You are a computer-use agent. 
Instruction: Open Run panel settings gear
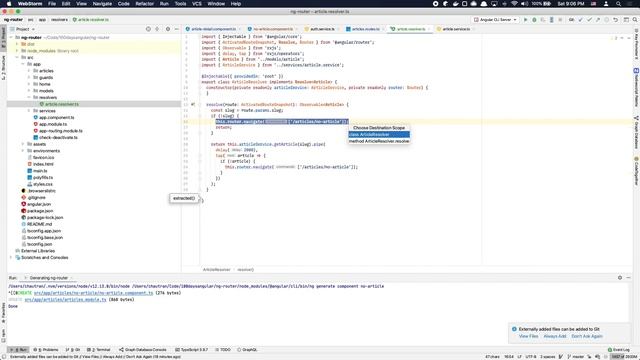coord(620,278)
